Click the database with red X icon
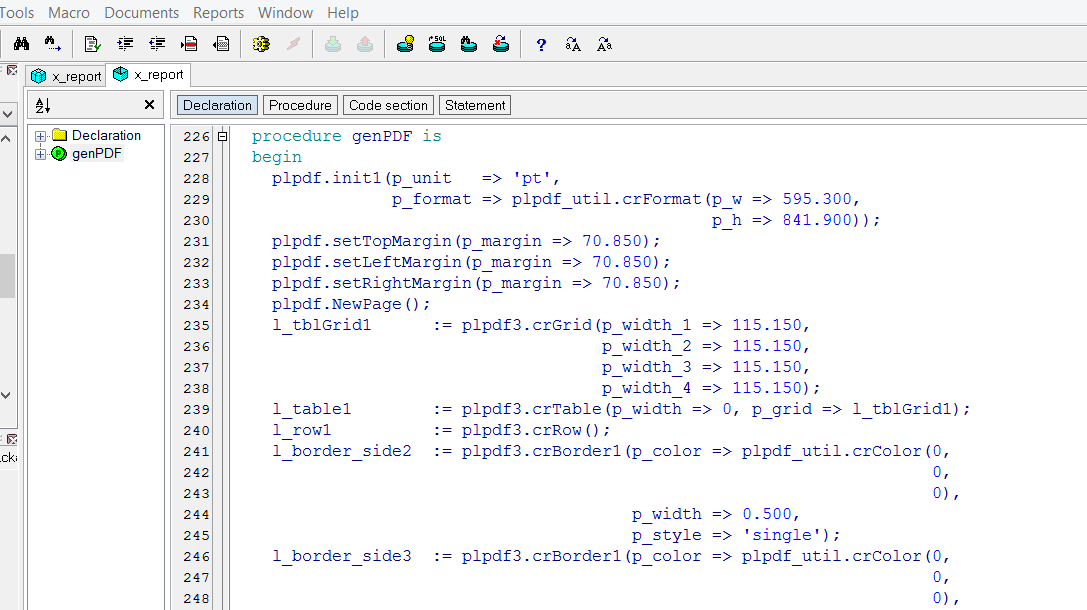 (501, 45)
